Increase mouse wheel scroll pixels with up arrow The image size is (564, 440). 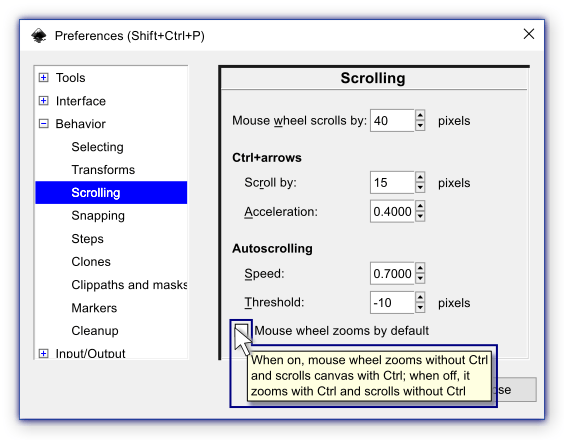click(x=420, y=115)
